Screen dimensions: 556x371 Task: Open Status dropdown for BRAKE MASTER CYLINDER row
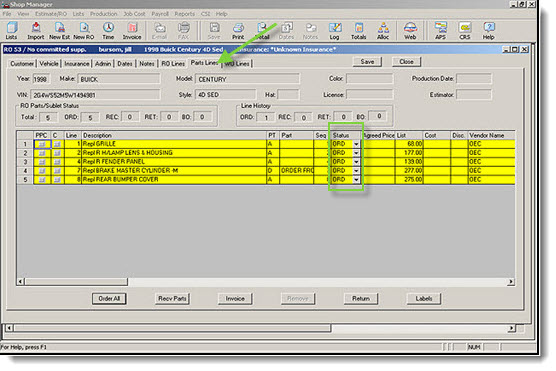356,171
